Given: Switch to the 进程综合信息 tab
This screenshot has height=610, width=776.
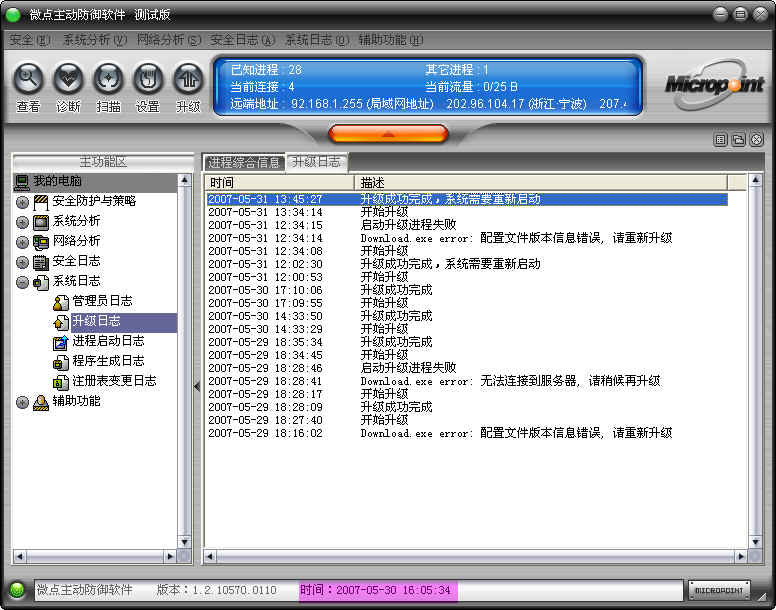Looking at the screenshot, I should 243,162.
